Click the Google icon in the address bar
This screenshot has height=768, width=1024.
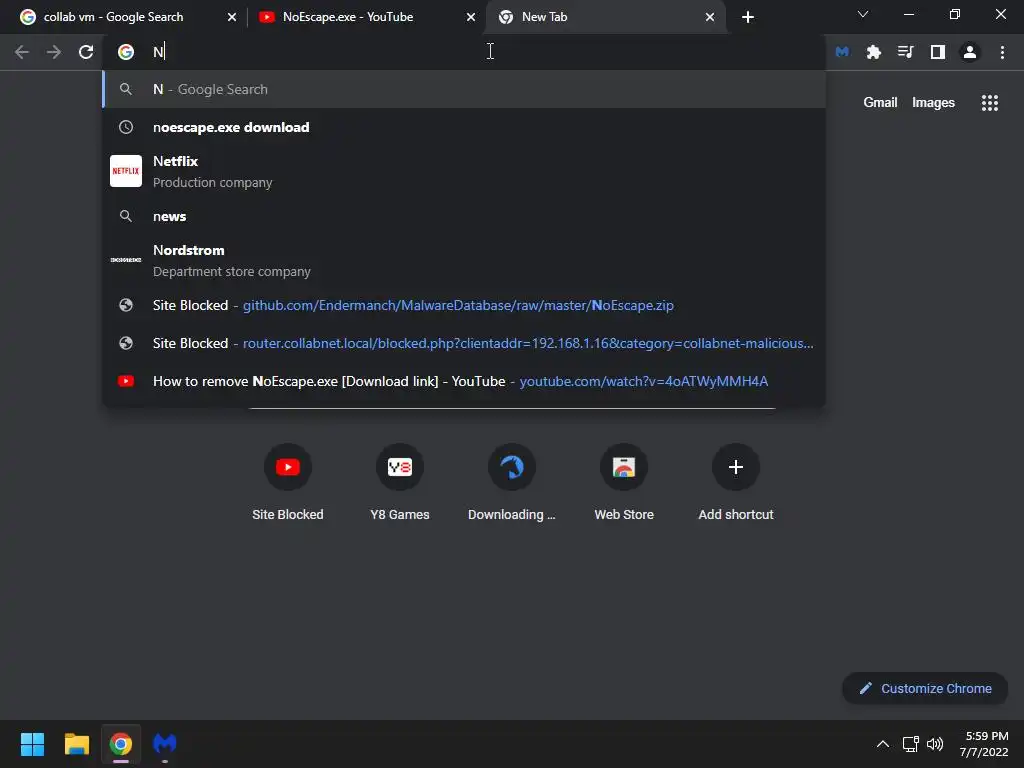[126, 52]
